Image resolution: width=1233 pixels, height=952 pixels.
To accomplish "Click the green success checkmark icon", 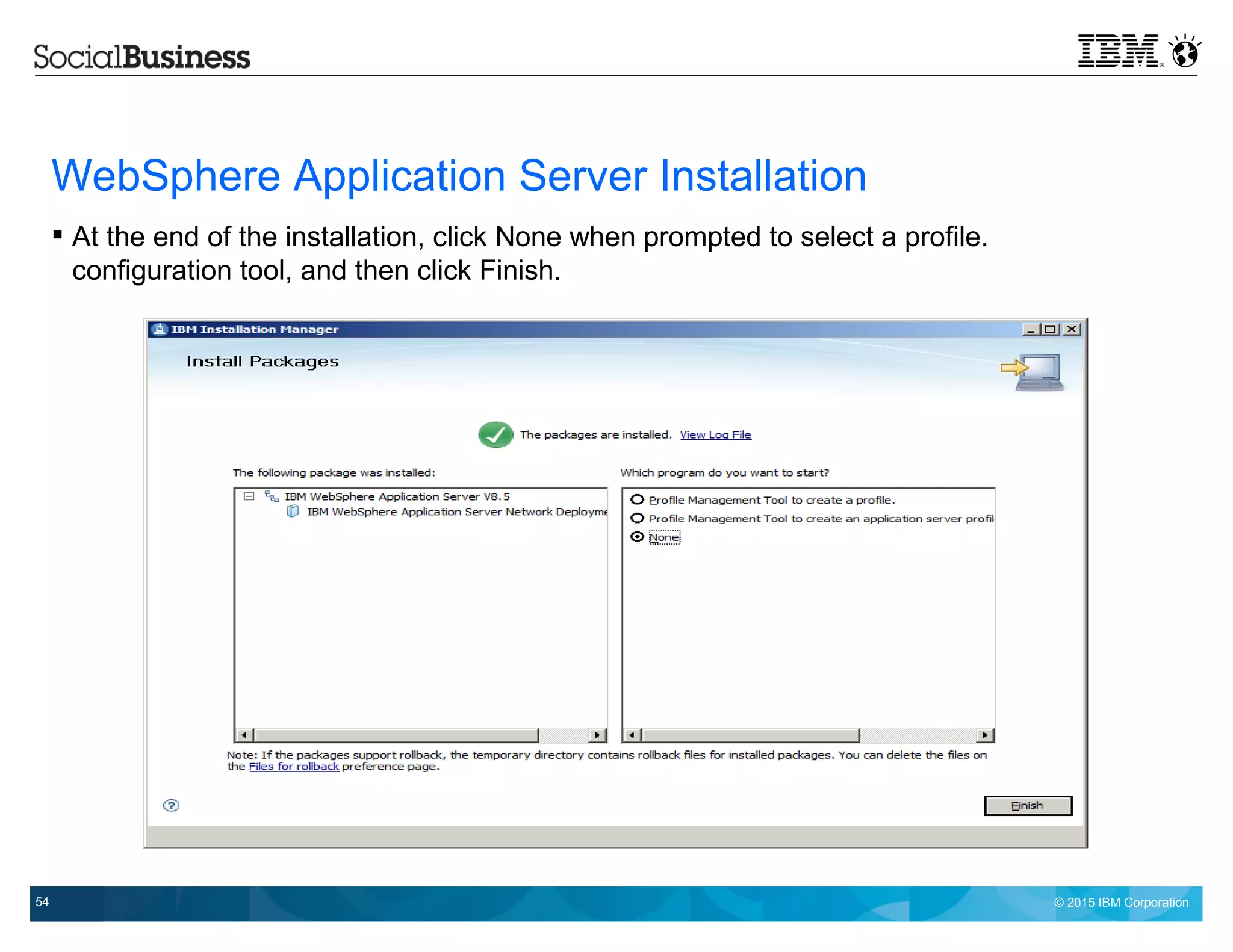I will click(x=495, y=434).
